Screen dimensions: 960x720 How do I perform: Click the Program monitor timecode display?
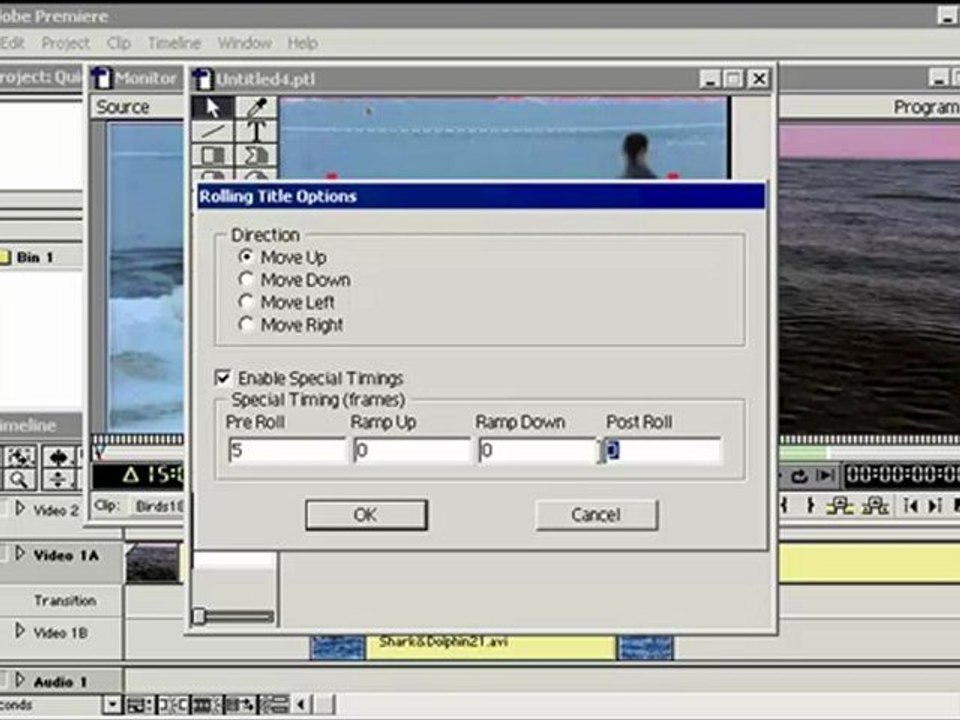pos(902,475)
